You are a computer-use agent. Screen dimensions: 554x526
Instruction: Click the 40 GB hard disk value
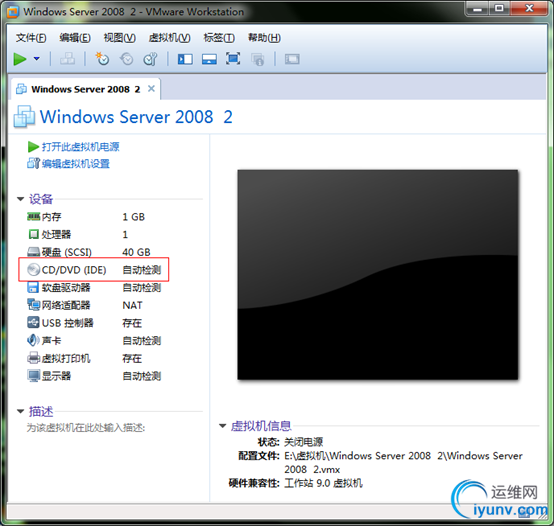(136, 252)
